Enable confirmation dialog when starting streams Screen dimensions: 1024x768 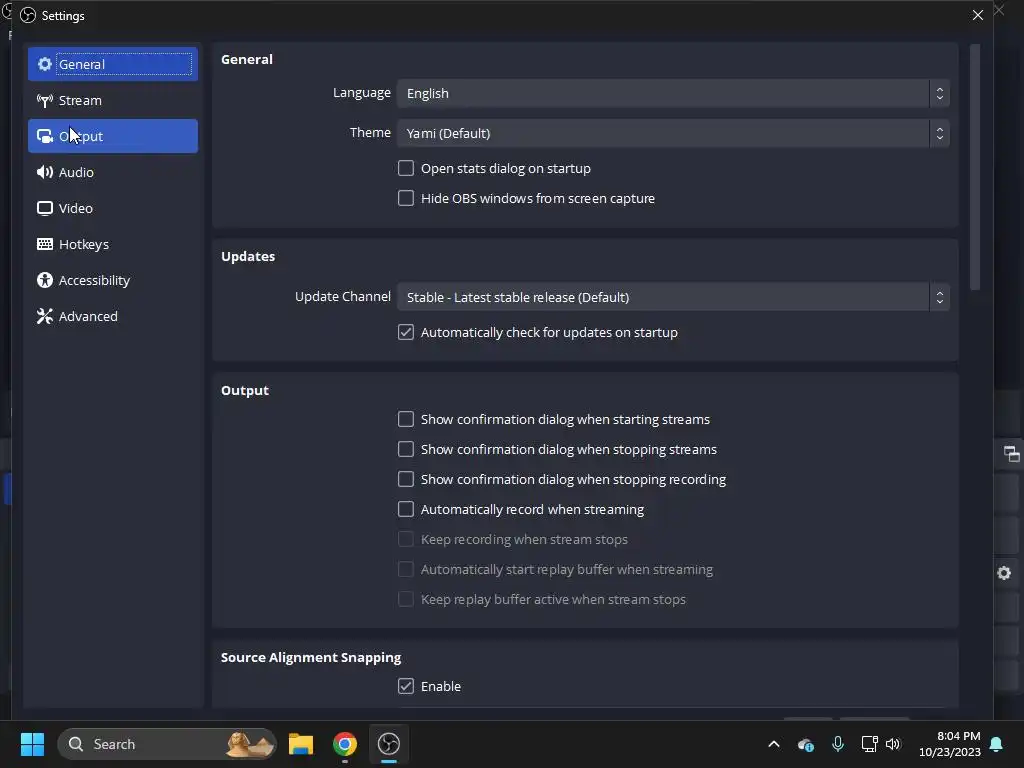coord(406,419)
